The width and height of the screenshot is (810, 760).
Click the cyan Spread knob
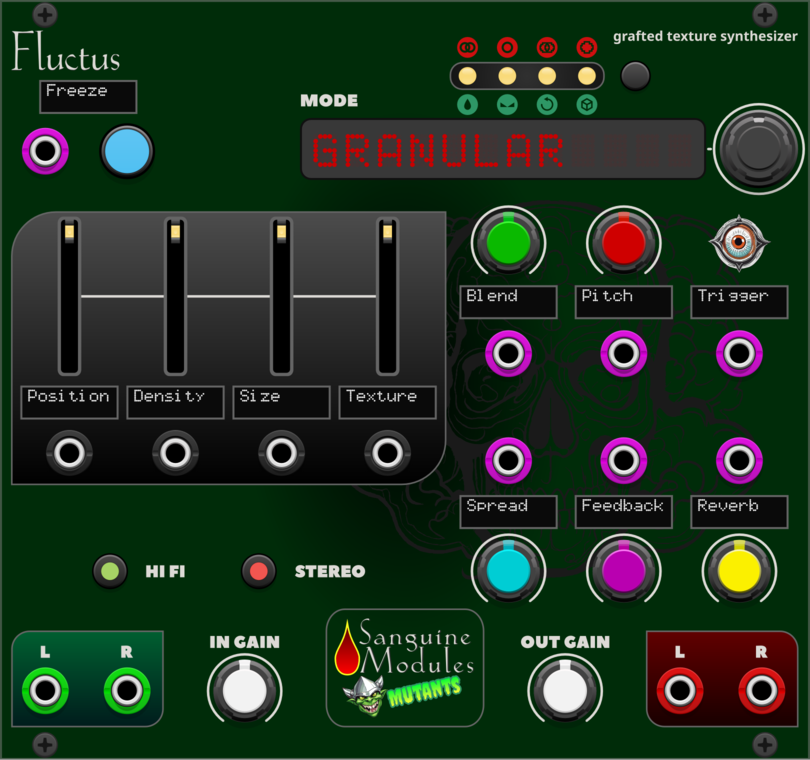click(508, 570)
